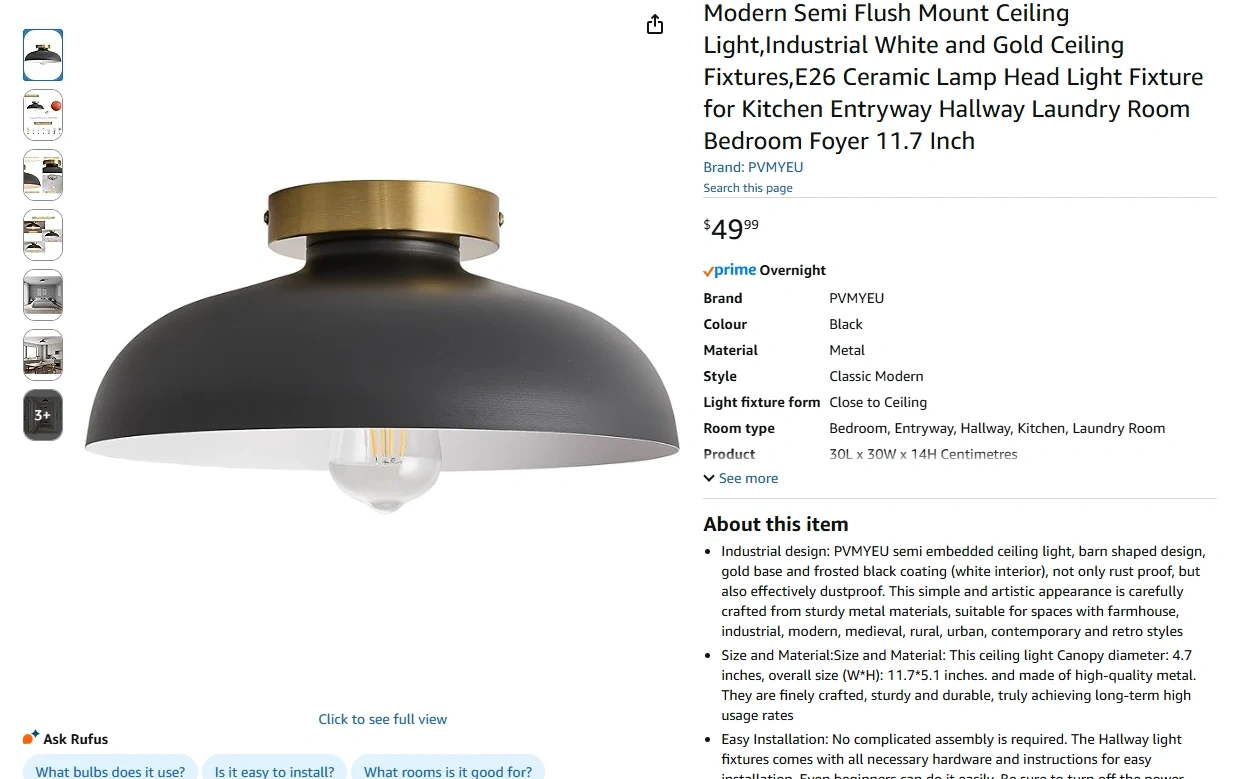Open the 3+ more images thumbnail
Viewport: 1233px width, 779px height.
tap(43, 415)
